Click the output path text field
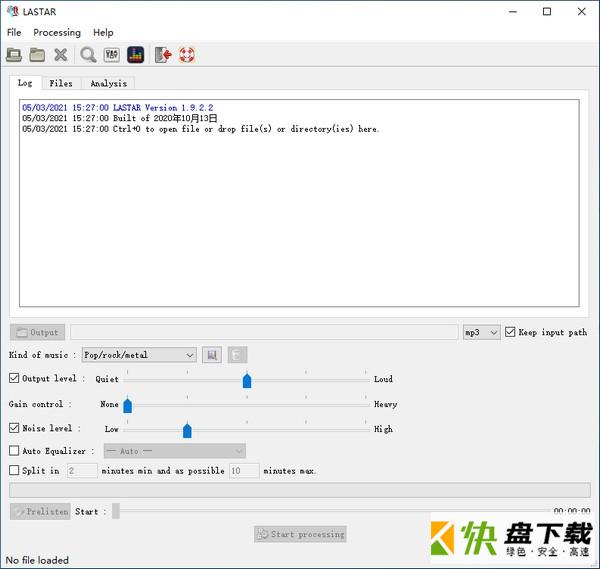 pos(264,332)
